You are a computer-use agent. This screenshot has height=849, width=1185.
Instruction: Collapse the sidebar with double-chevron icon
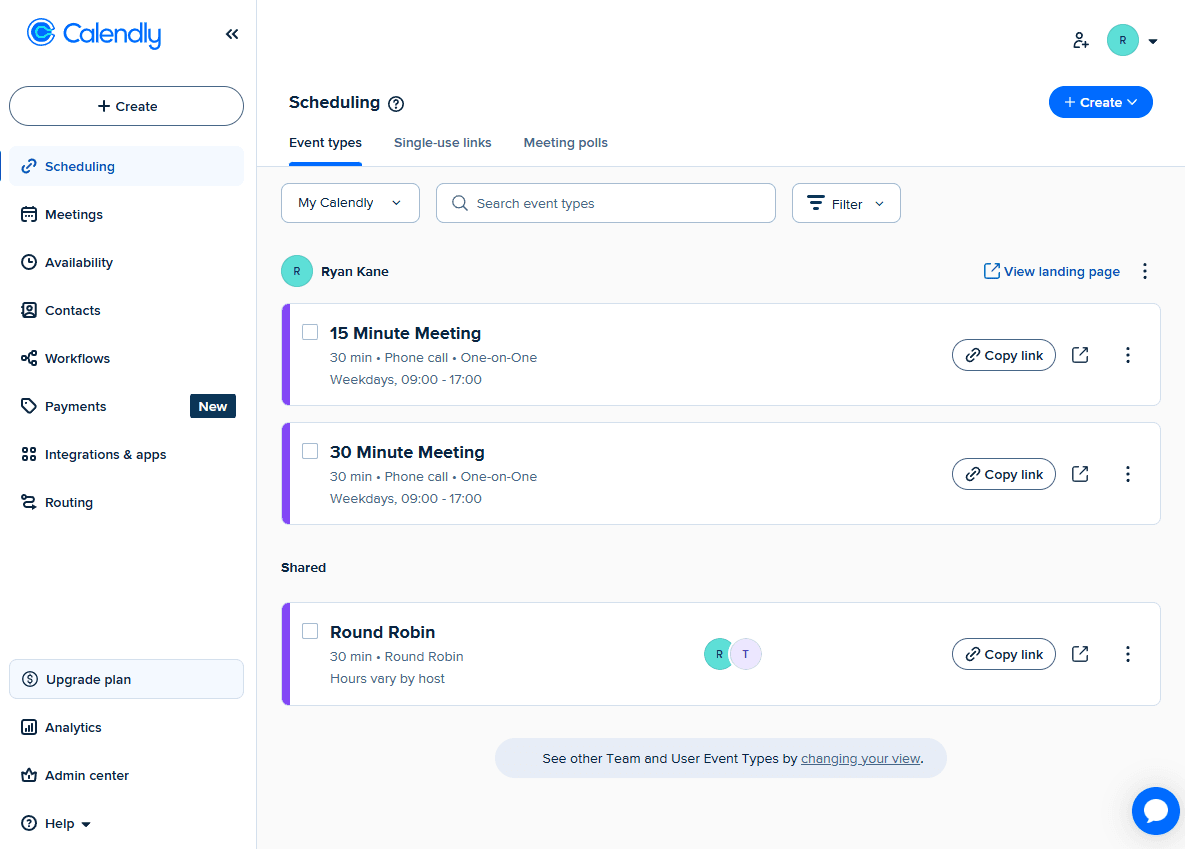click(x=232, y=34)
